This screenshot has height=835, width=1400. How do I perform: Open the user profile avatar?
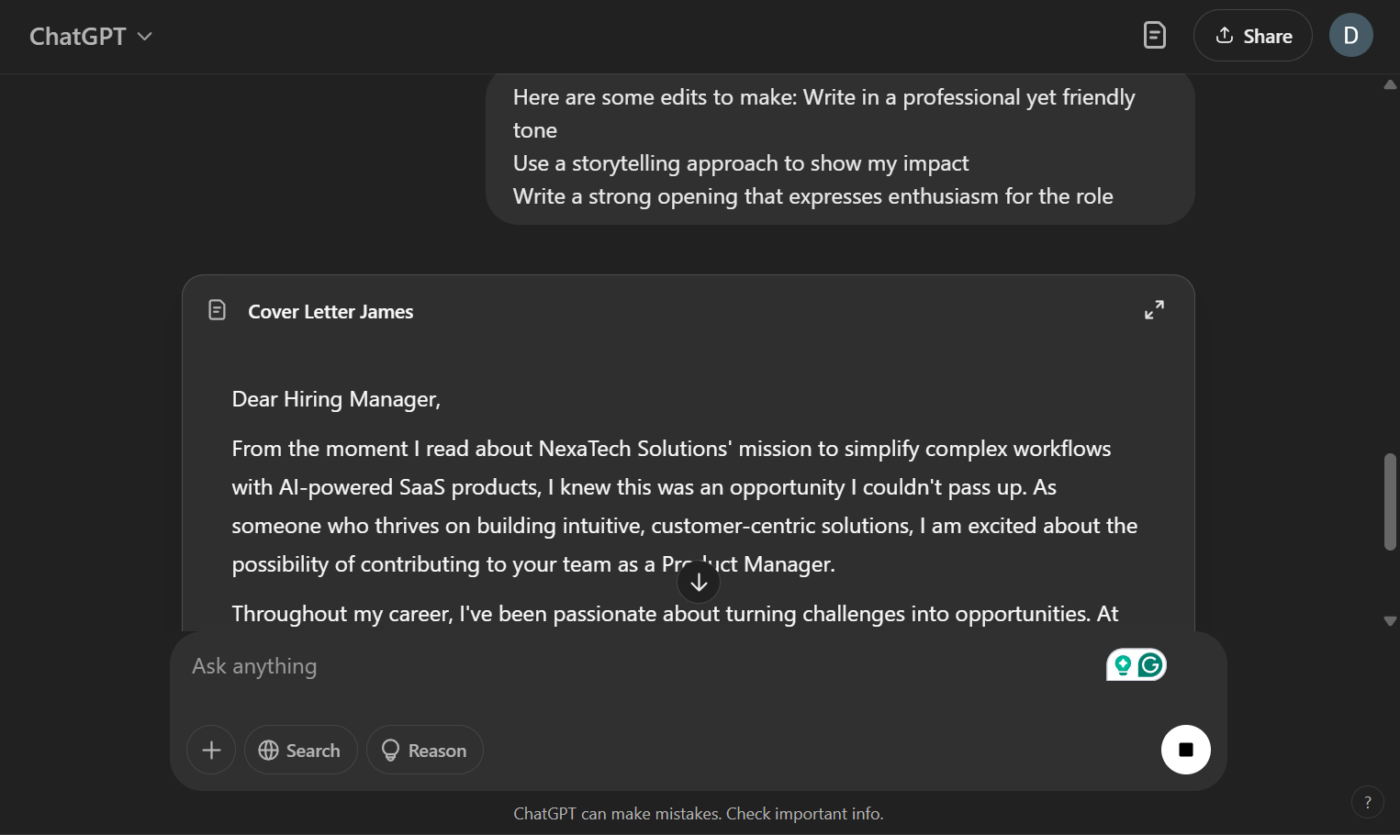click(1350, 36)
